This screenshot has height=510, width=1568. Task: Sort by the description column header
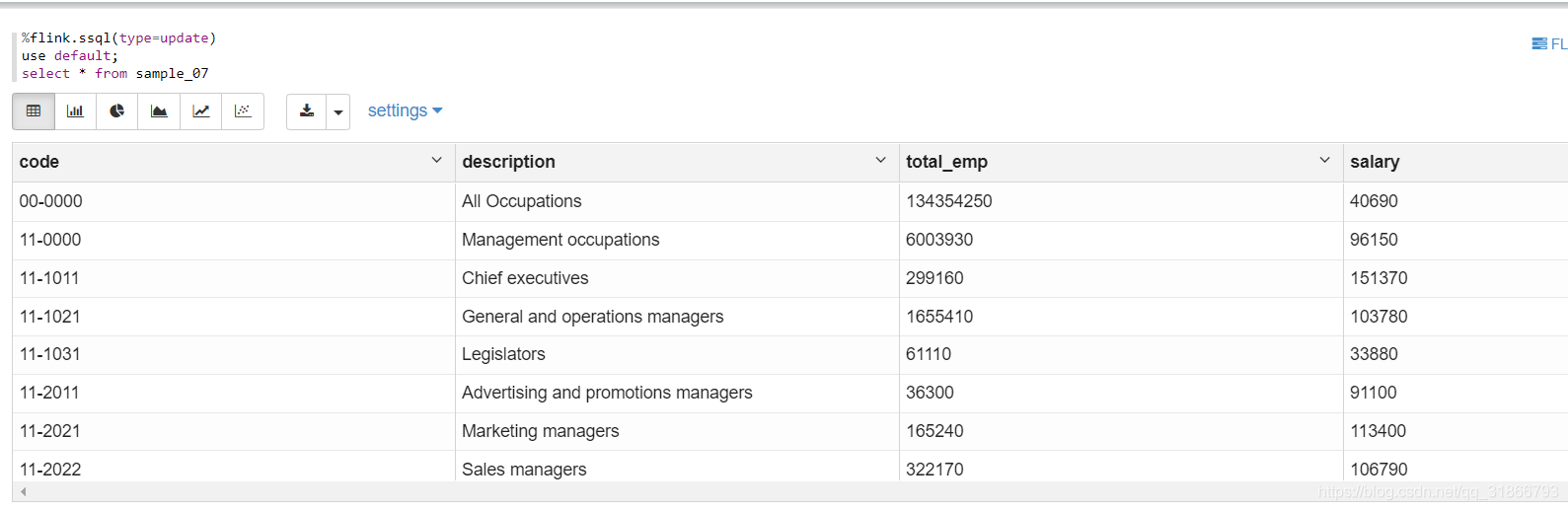pyautogui.click(x=508, y=162)
